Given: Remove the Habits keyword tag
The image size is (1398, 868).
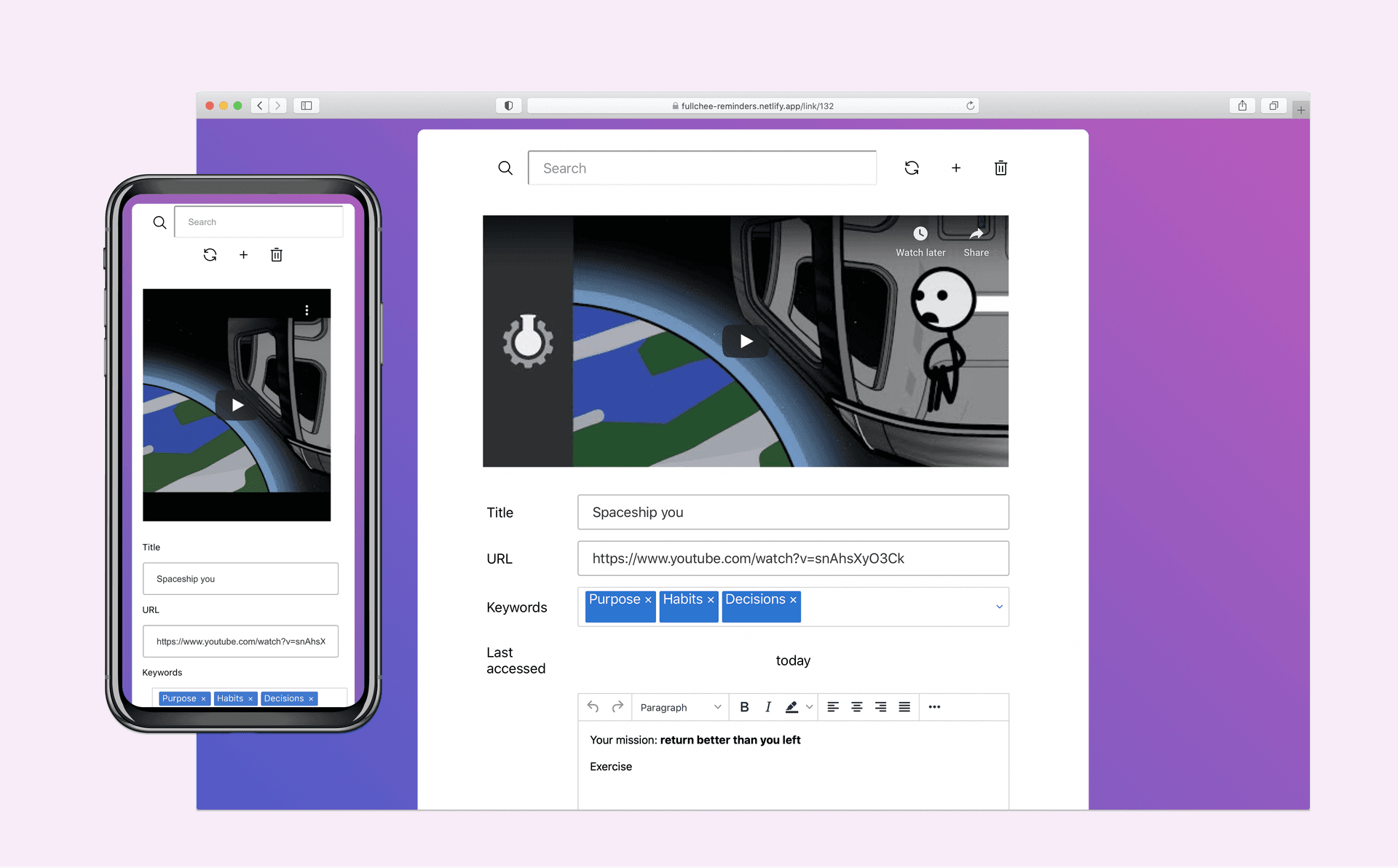Looking at the screenshot, I should [711, 600].
